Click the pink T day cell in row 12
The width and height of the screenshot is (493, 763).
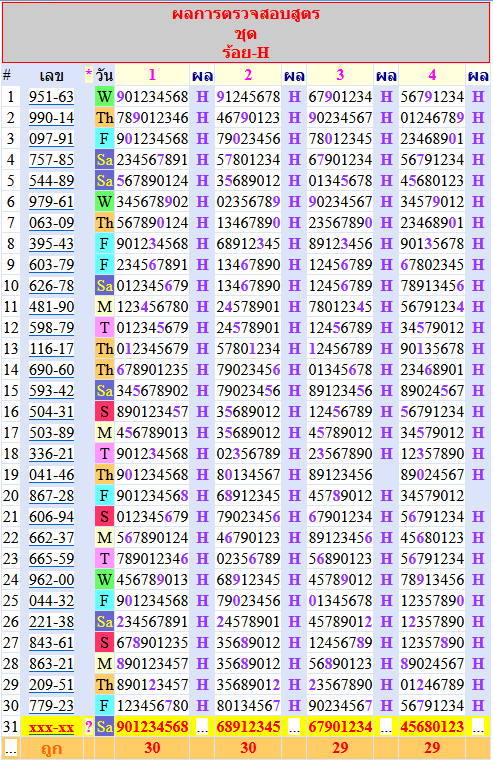104,328
